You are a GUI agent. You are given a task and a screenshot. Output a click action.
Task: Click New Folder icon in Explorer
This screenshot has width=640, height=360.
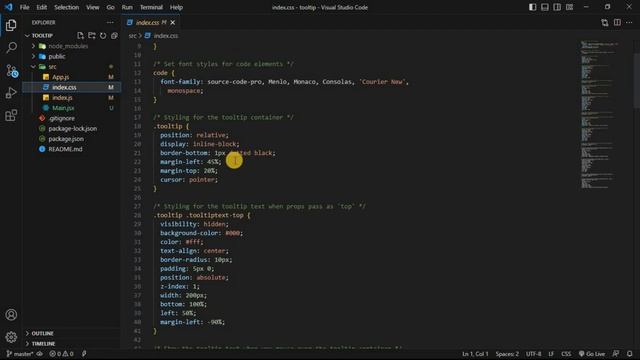92,36
